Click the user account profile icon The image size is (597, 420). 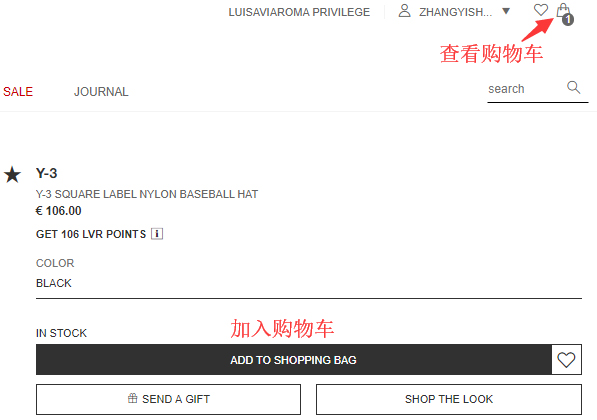[x=404, y=11]
